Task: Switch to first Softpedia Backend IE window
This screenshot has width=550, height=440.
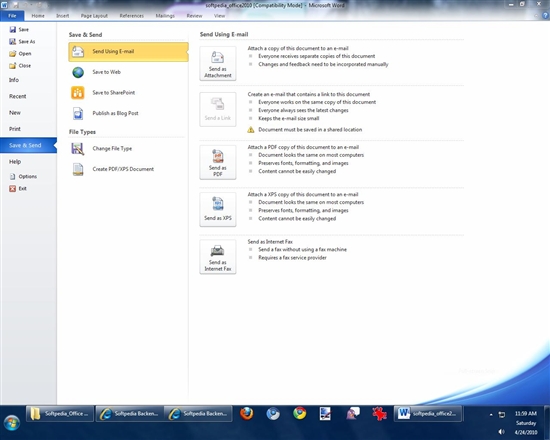Action: point(129,414)
